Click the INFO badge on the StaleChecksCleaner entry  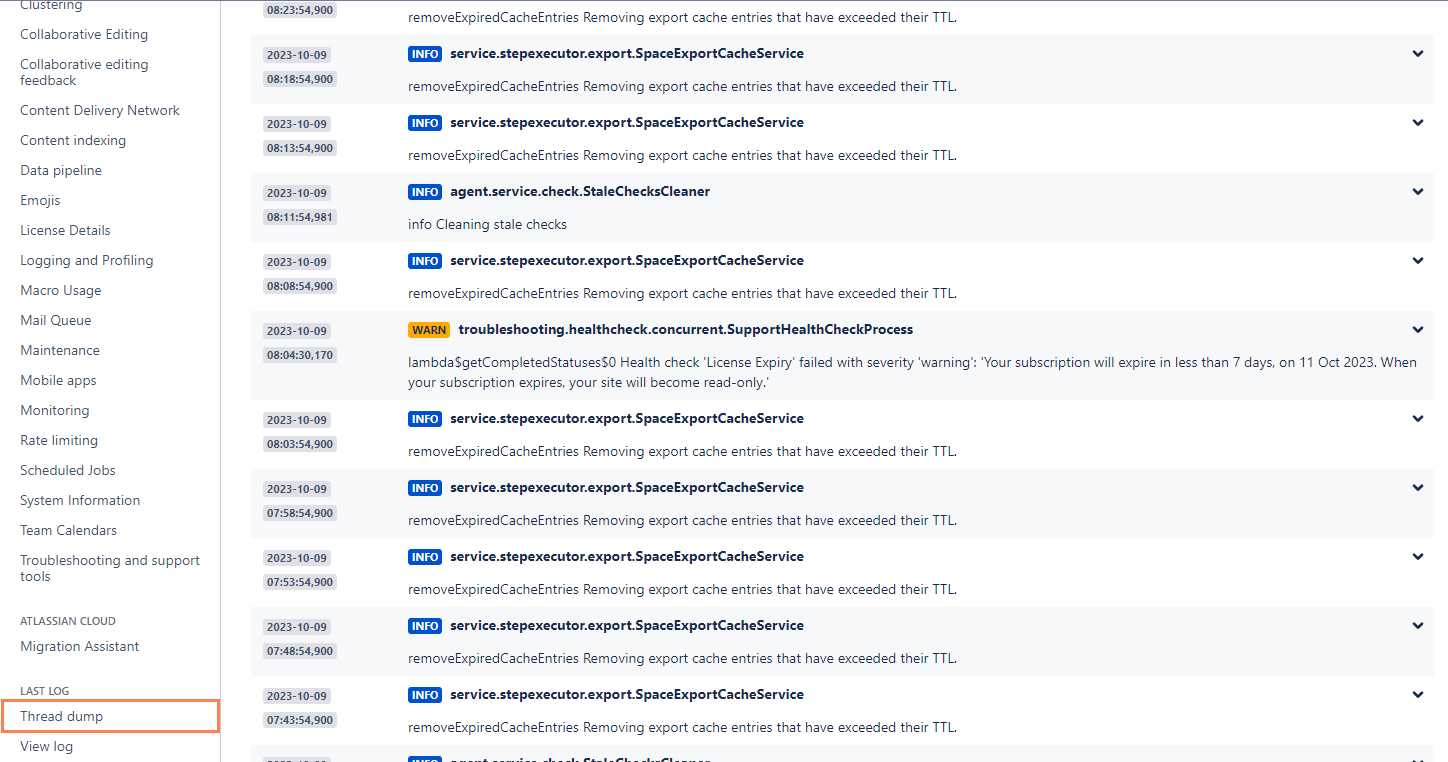[424, 191]
